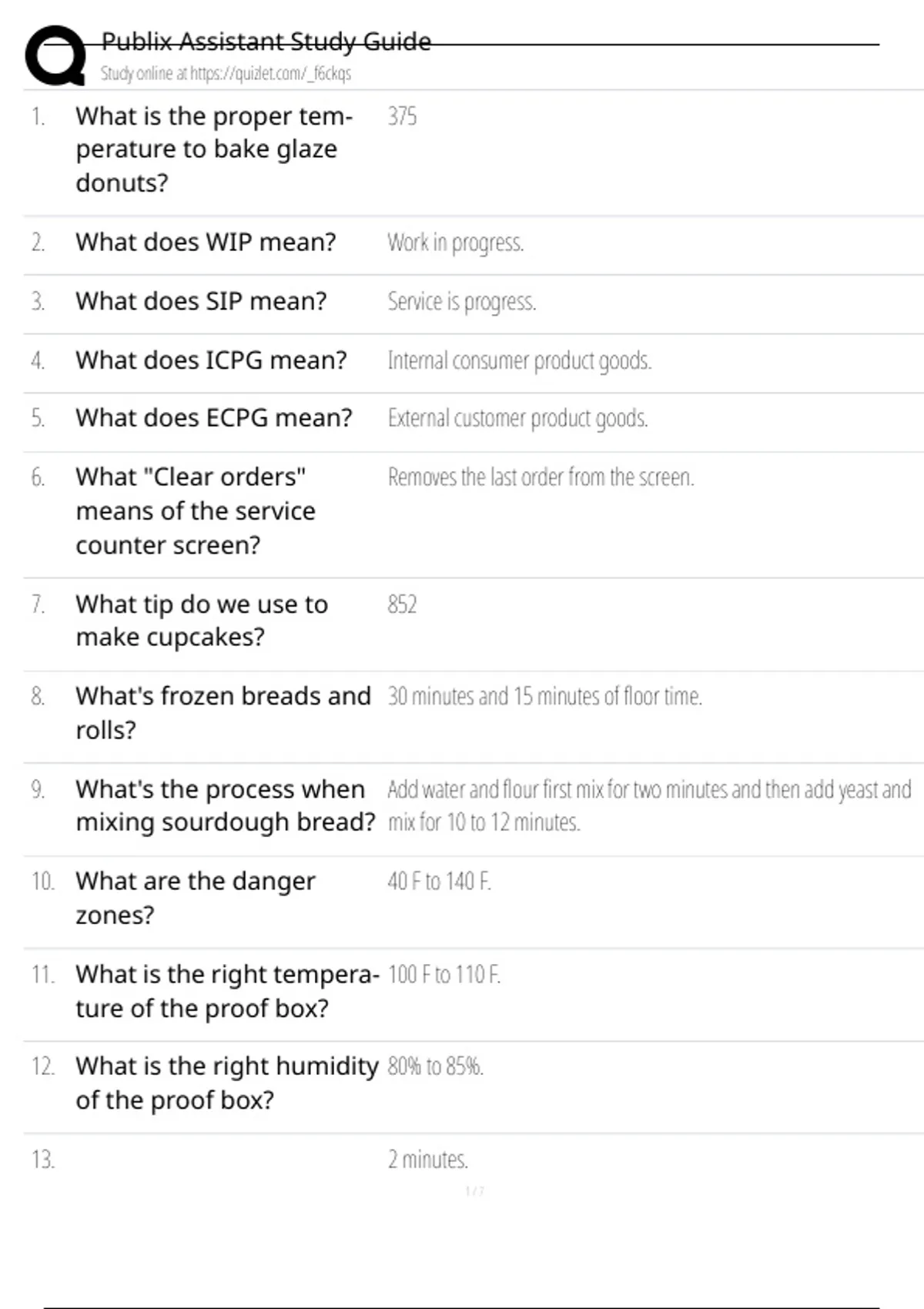
Task: Click the cupcake tip question
Action: point(201,621)
